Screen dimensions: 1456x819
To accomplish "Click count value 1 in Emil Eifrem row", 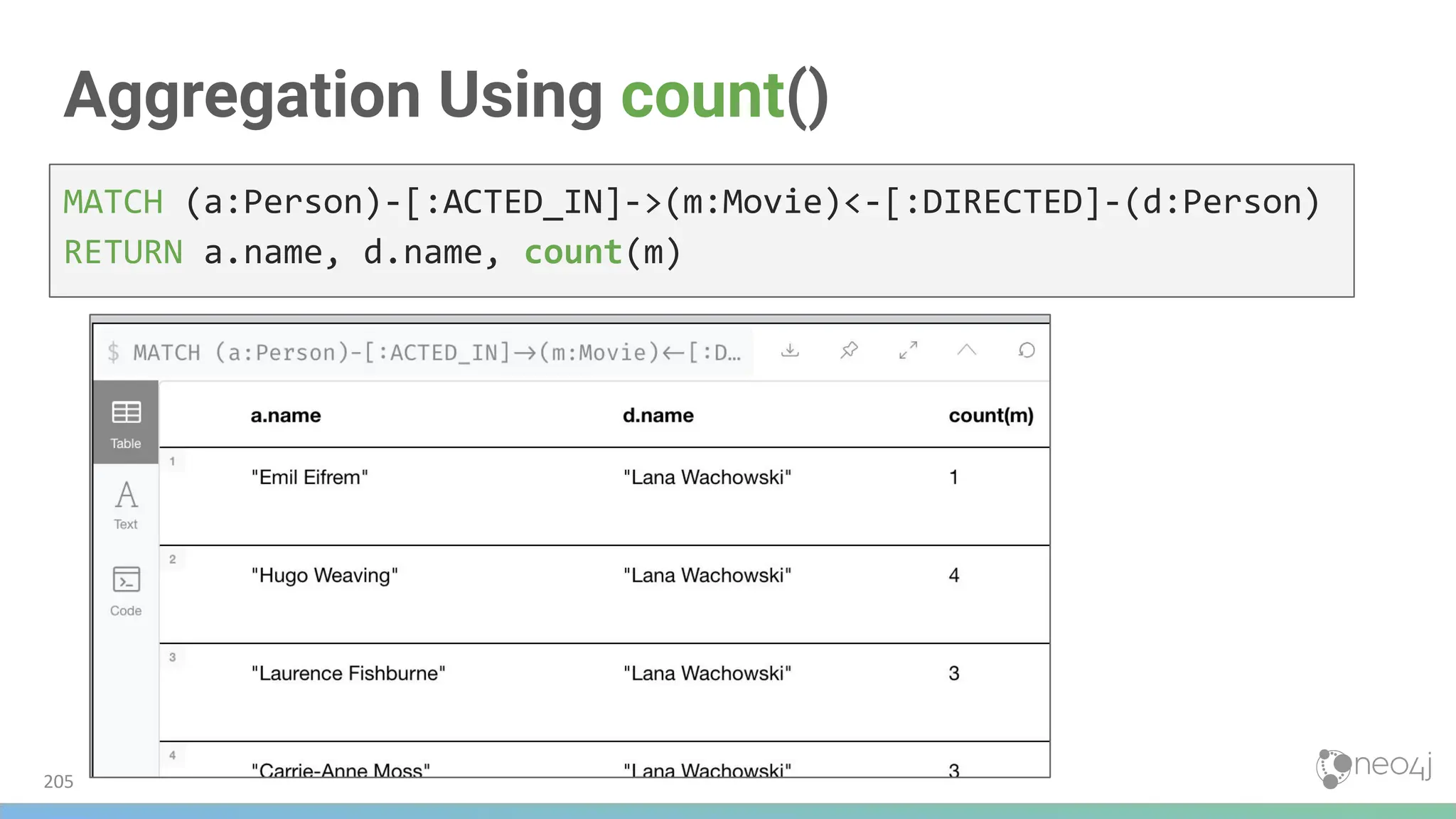I will (954, 477).
